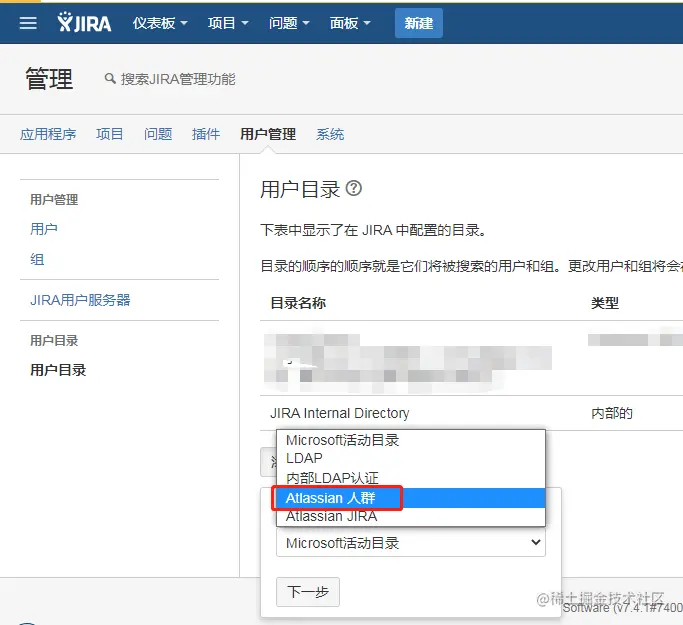This screenshot has width=683, height=625.
Task: Choose Microsoft活动目录 in the open list
Action: pos(411,440)
